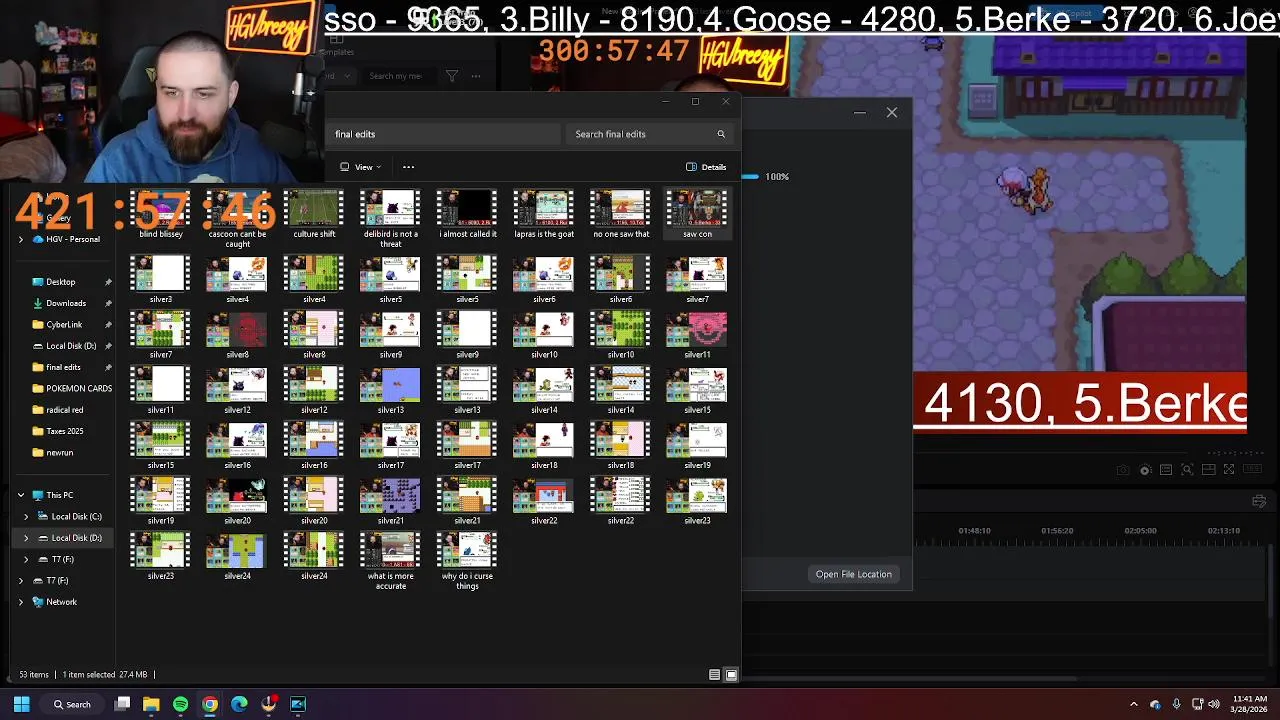Select cascoon cant be caught video
The width and height of the screenshot is (1280, 720).
[x=237, y=220]
